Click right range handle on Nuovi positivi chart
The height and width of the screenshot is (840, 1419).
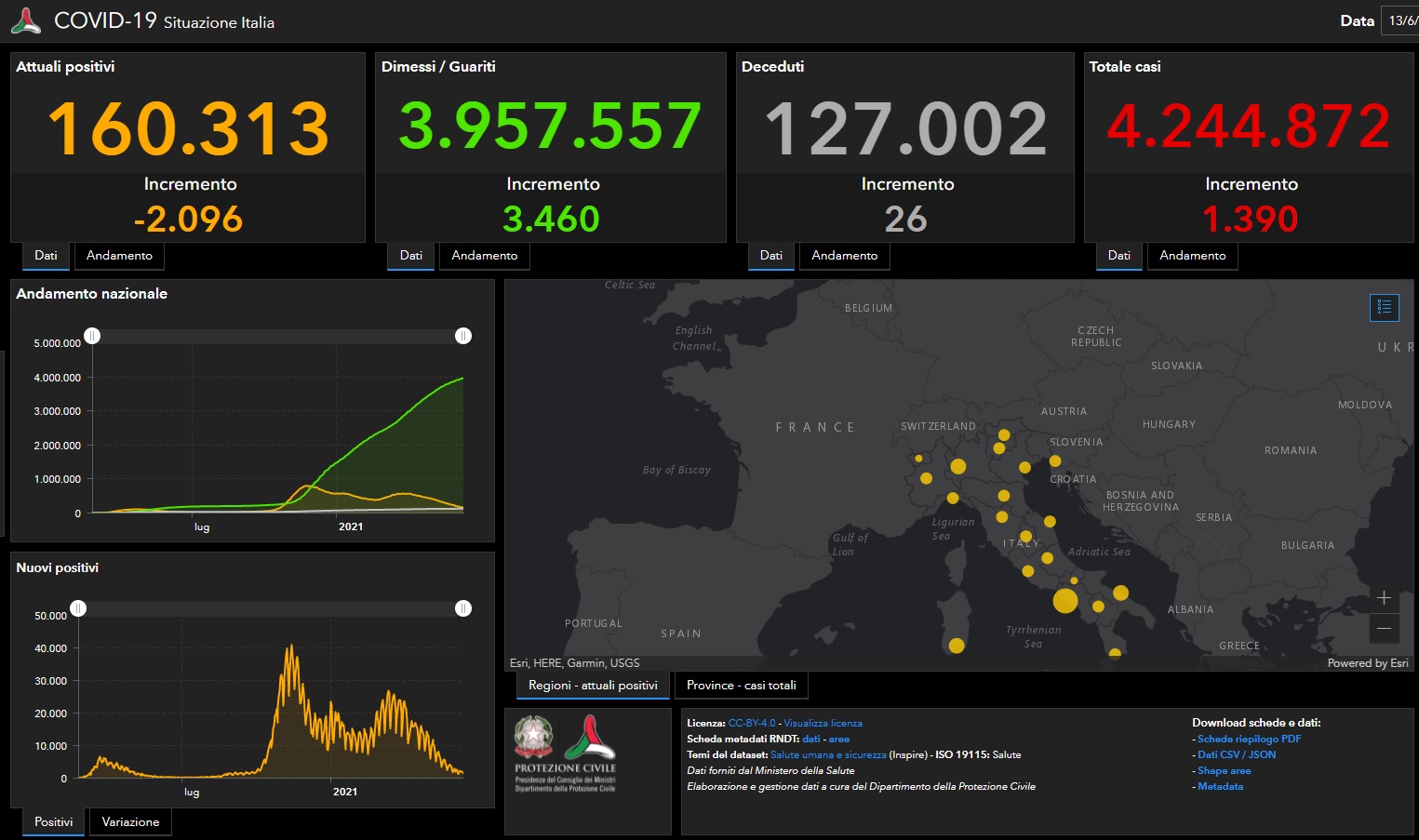point(463,608)
